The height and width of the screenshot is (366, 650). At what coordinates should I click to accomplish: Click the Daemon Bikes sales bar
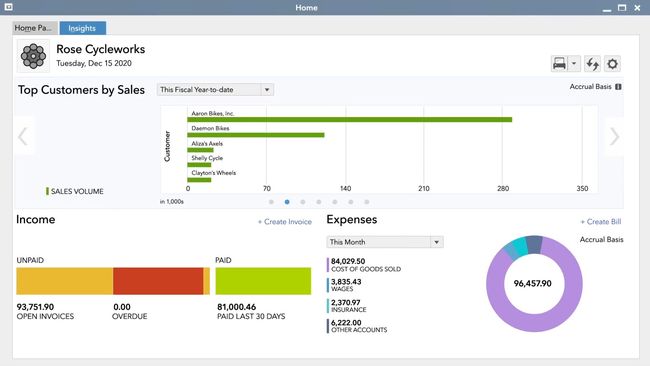(x=256, y=135)
